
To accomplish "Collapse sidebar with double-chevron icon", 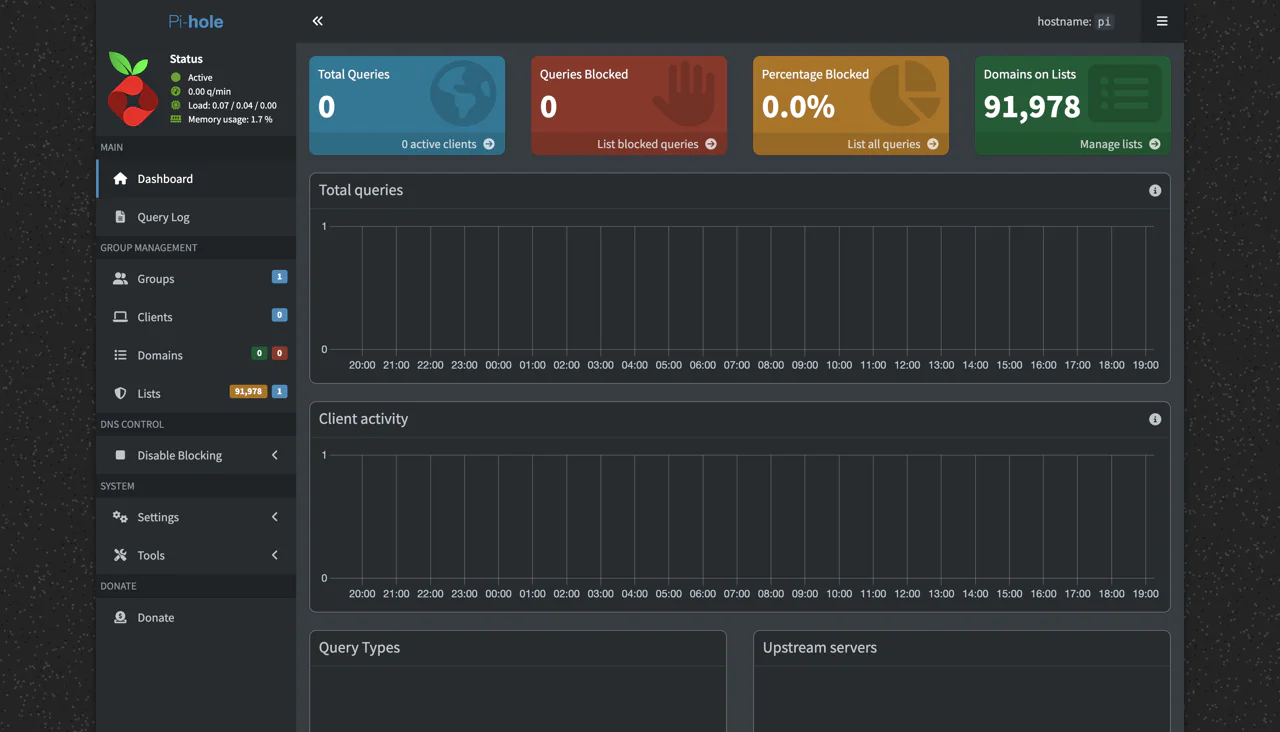I will click(x=317, y=21).
